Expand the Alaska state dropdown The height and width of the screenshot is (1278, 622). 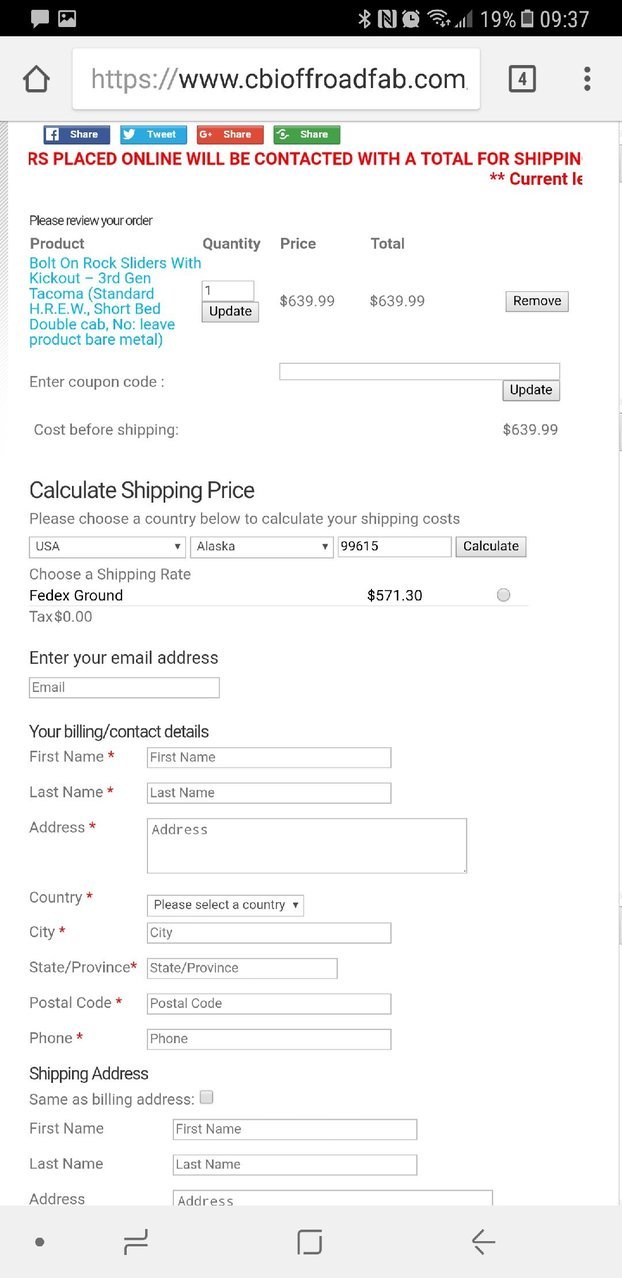pos(262,546)
